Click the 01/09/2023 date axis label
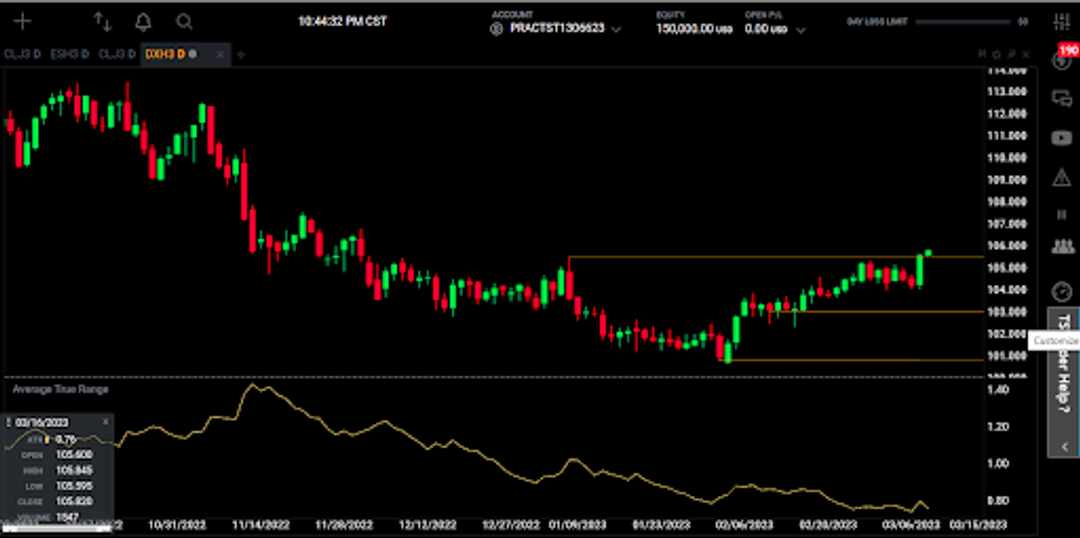The width and height of the screenshot is (1080, 538). pyautogui.click(x=579, y=525)
